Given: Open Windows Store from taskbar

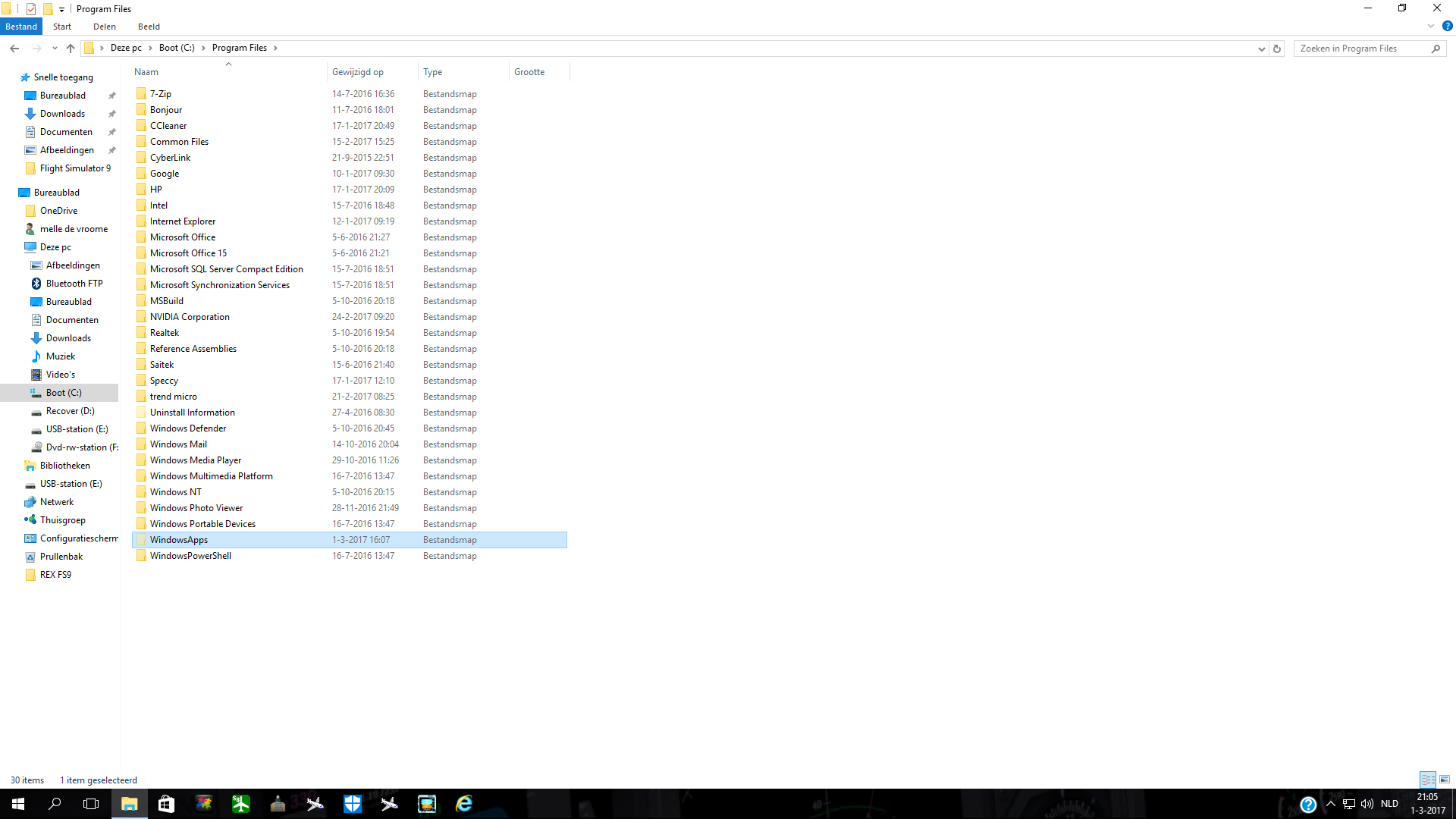Looking at the screenshot, I should point(166,804).
